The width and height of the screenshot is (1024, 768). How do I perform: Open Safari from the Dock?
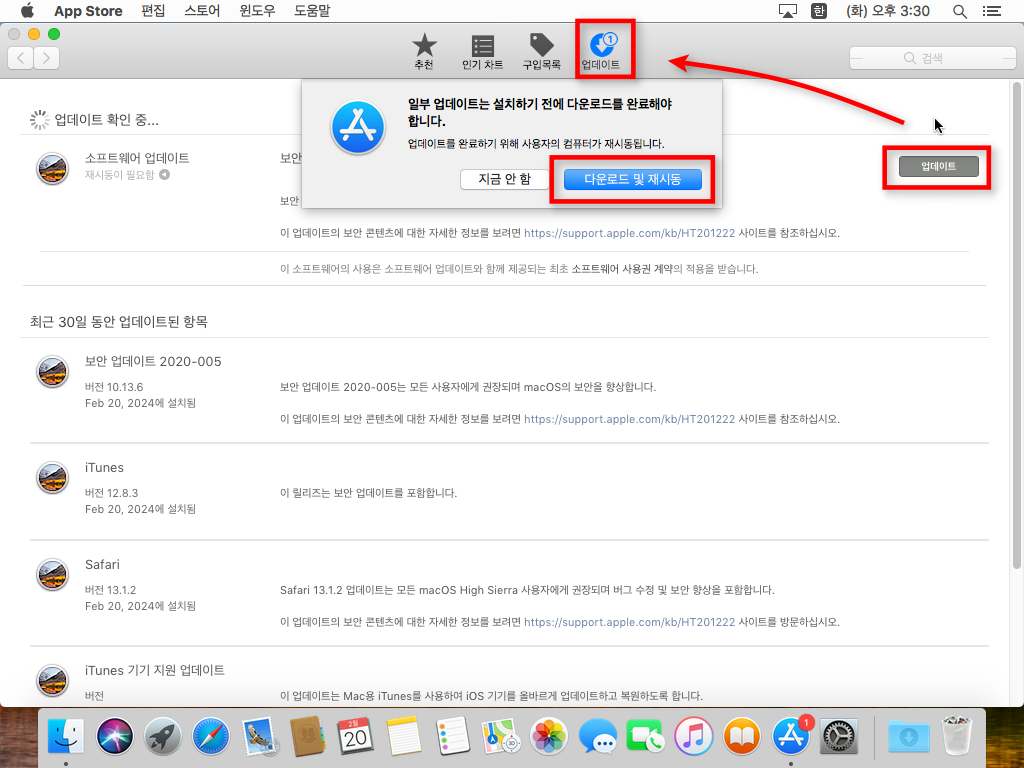click(x=211, y=735)
